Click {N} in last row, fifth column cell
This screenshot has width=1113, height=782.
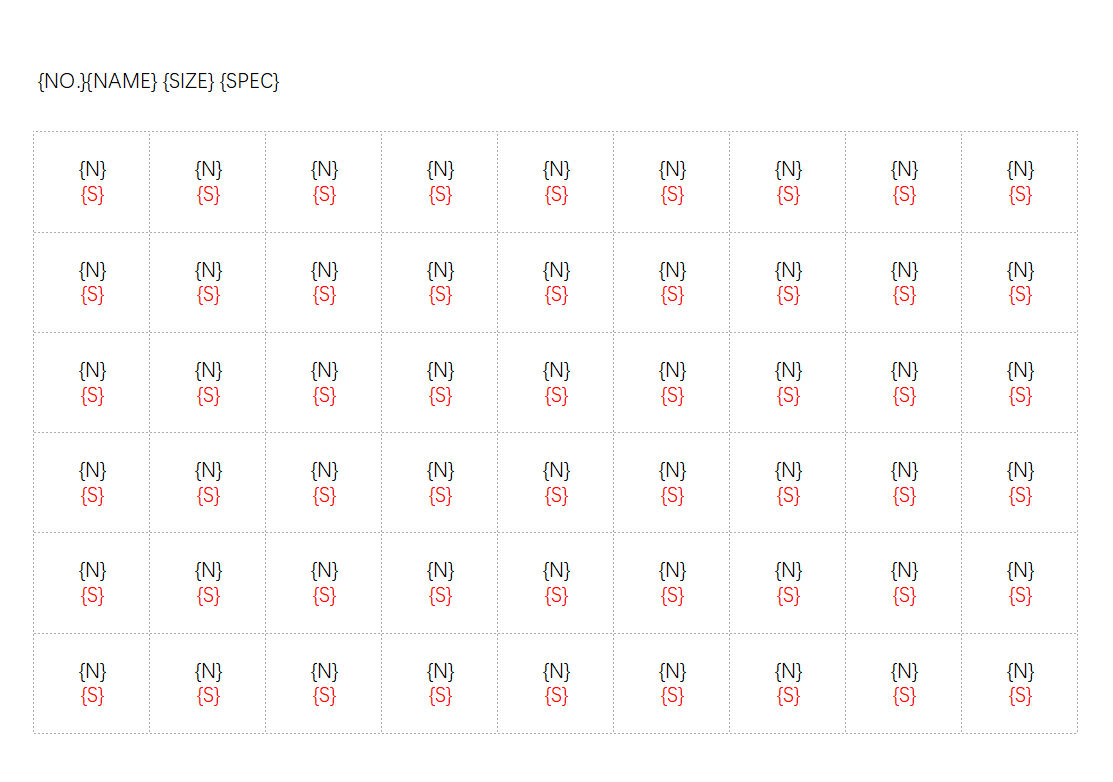556,671
